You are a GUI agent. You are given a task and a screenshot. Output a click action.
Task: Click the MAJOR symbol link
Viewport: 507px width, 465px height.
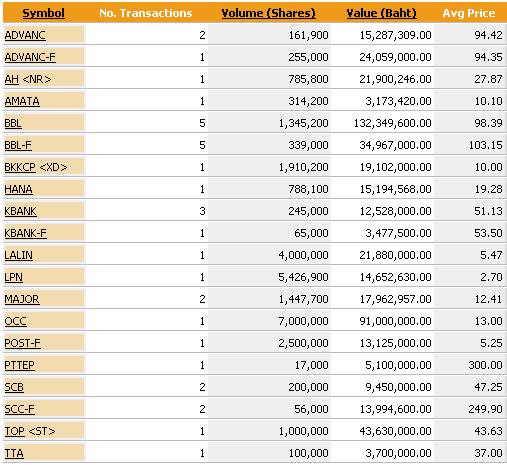(x=22, y=299)
